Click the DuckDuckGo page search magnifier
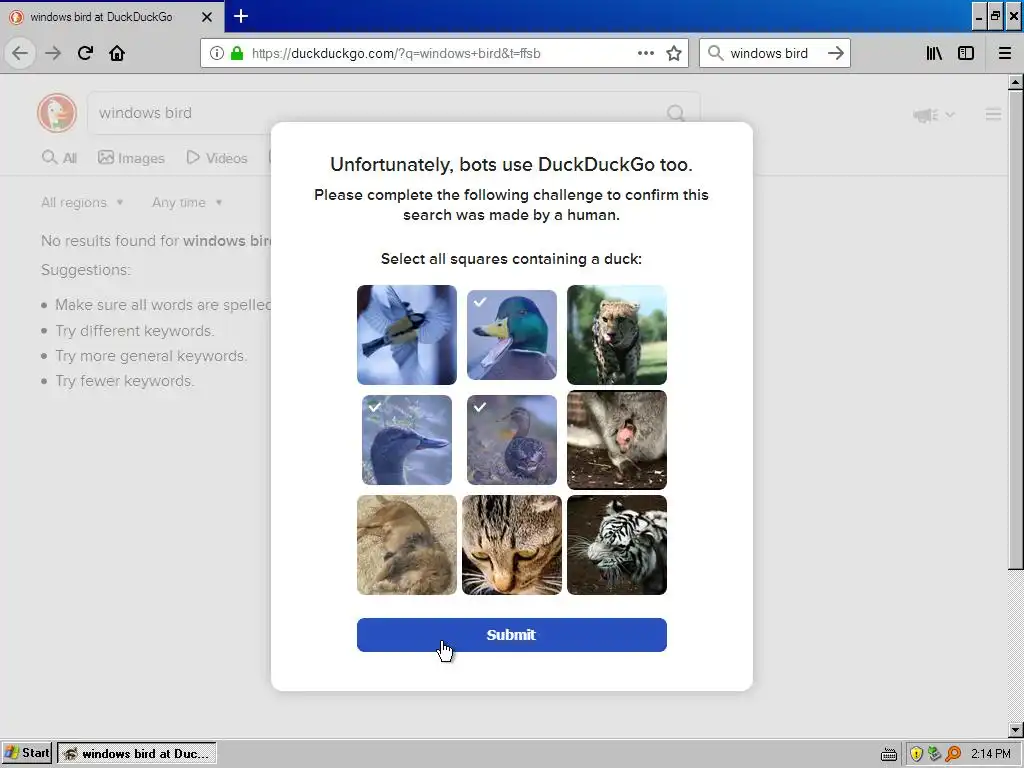 tap(676, 114)
